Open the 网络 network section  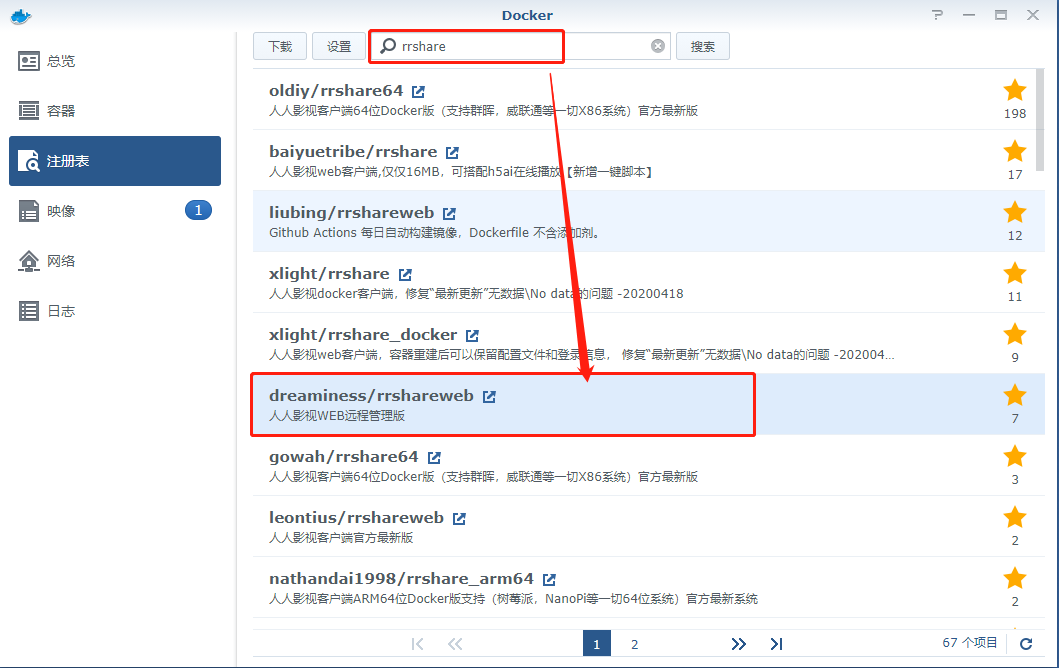(x=115, y=261)
